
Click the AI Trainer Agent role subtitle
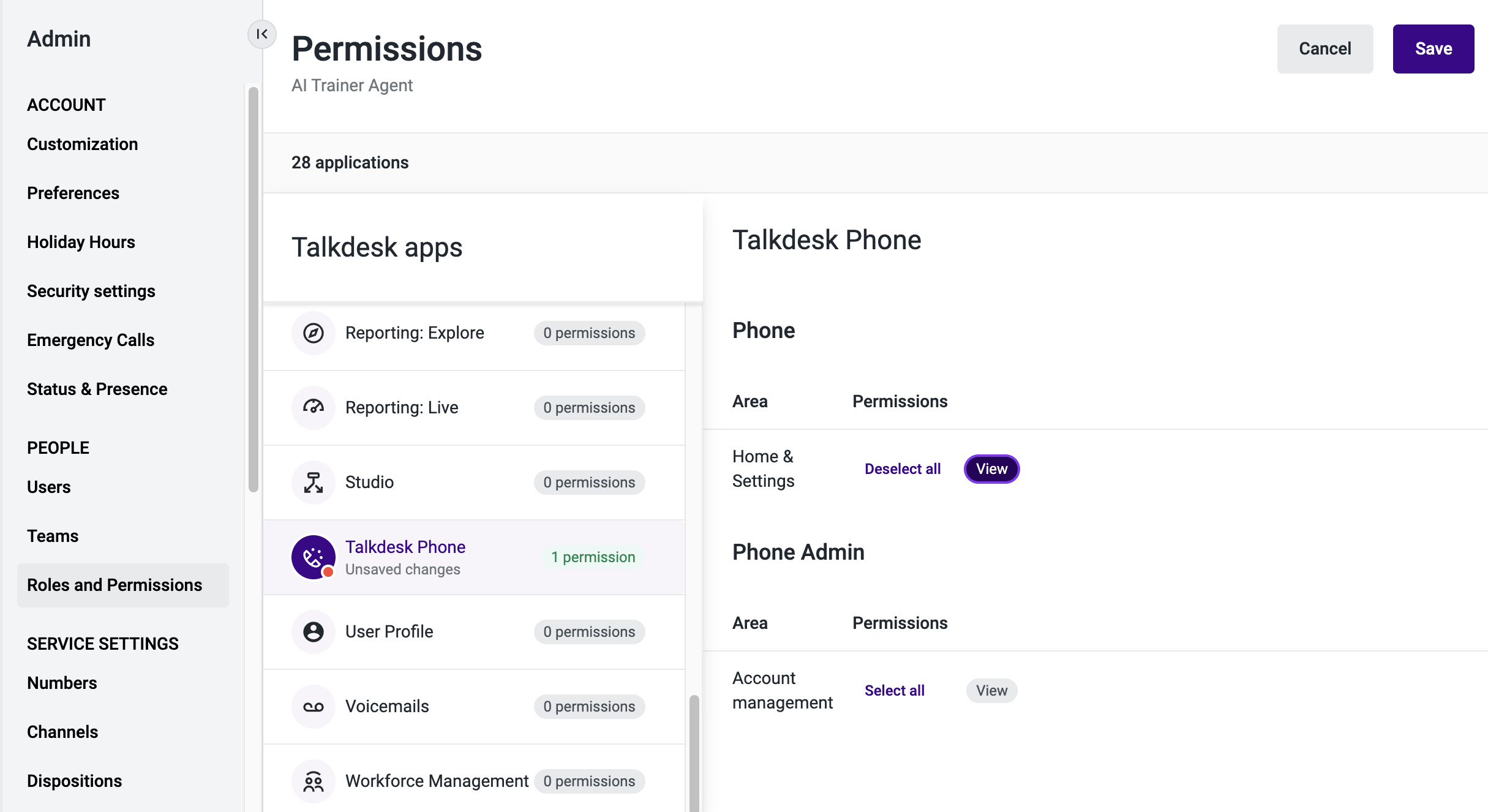352,86
